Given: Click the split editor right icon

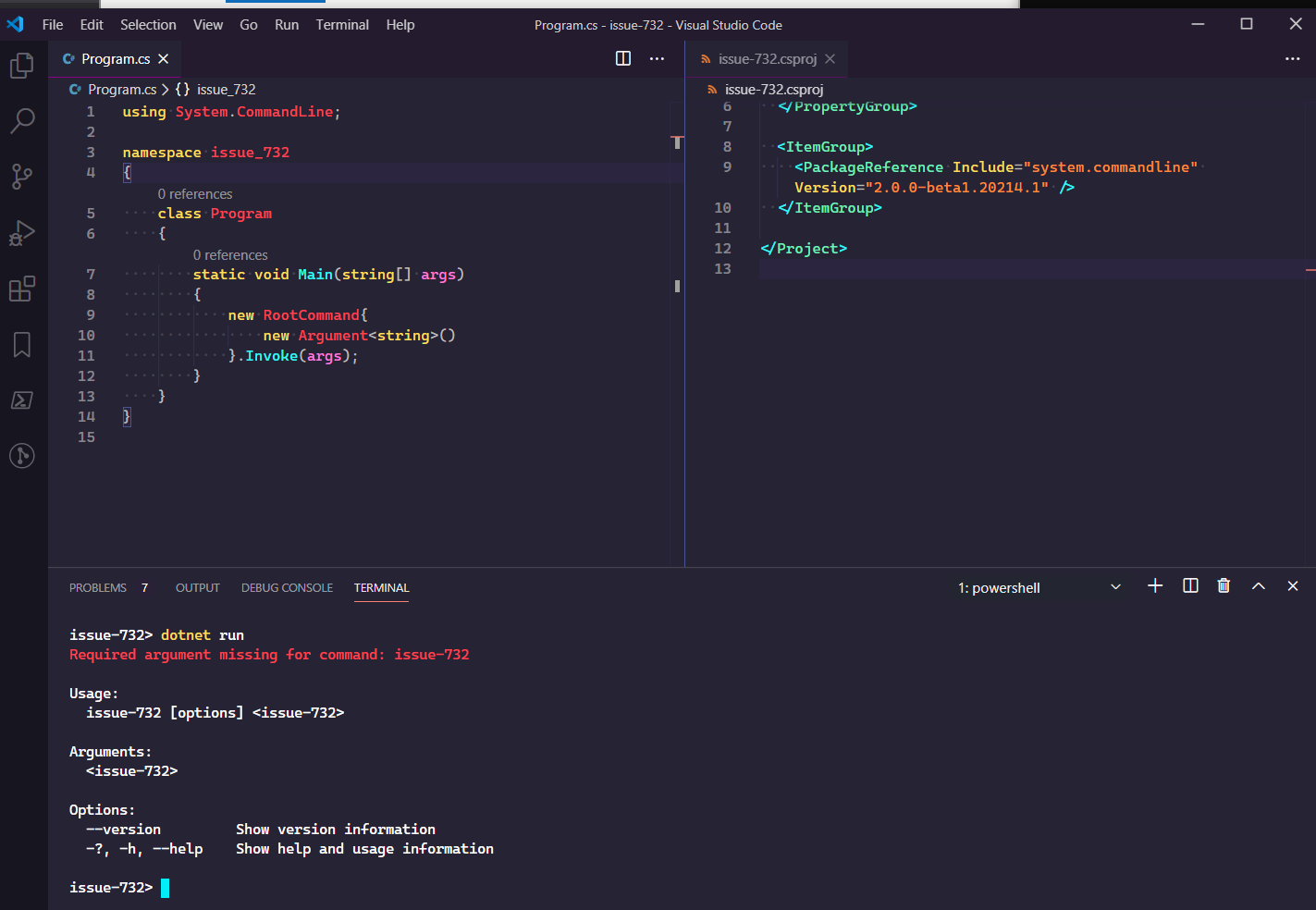Looking at the screenshot, I should tap(623, 58).
